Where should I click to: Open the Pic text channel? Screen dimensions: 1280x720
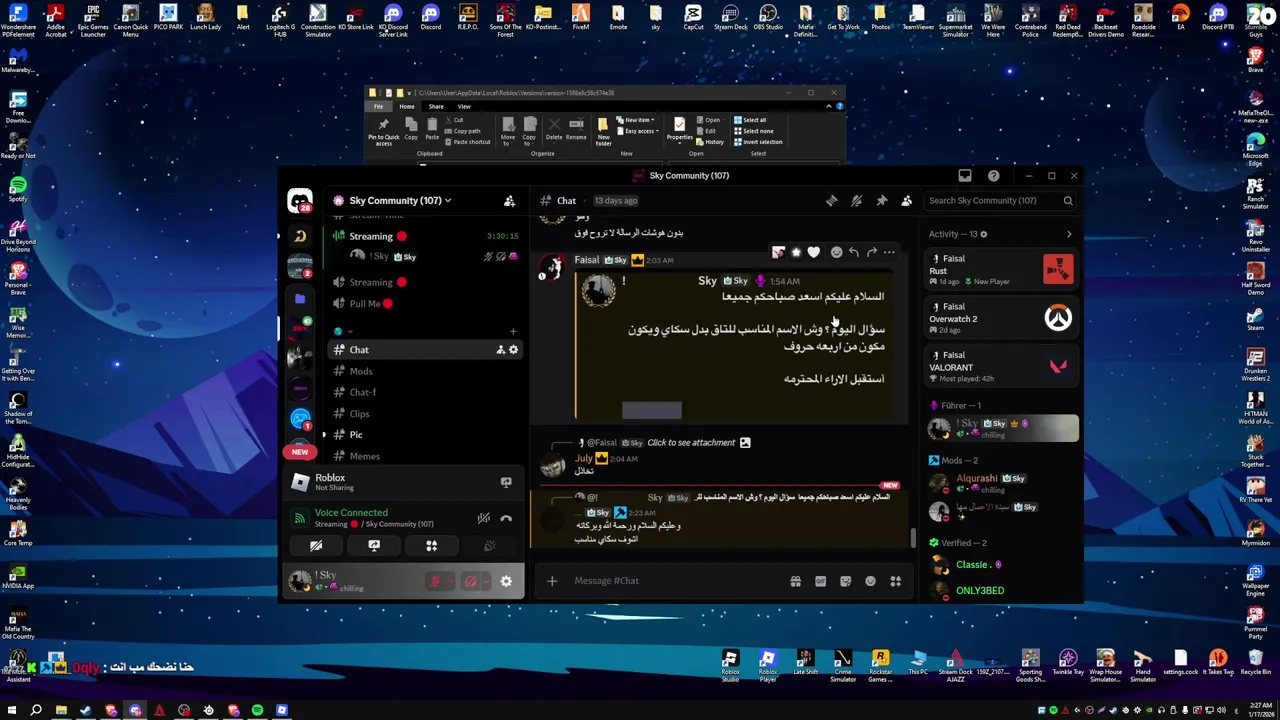[x=424, y=434]
